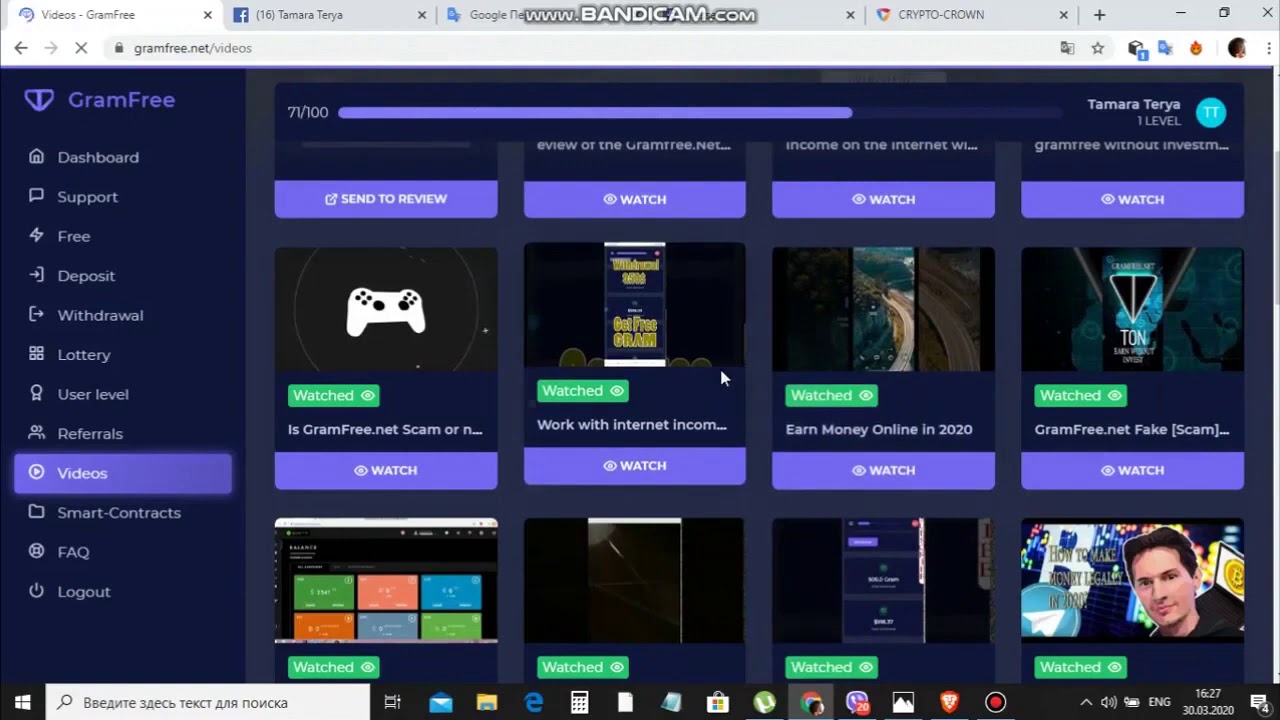Screen dimensions: 1280x720
Task: Click the folder icon beside Smart-Contracts
Action: click(x=37, y=512)
